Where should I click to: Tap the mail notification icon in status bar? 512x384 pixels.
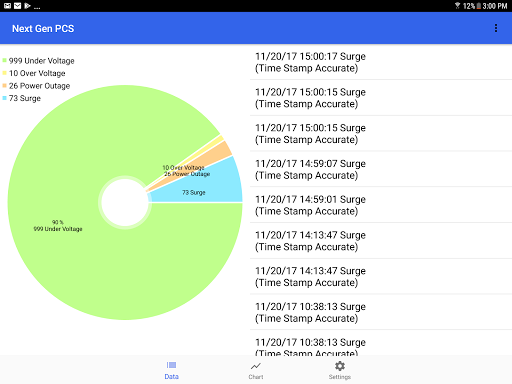[18, 6]
